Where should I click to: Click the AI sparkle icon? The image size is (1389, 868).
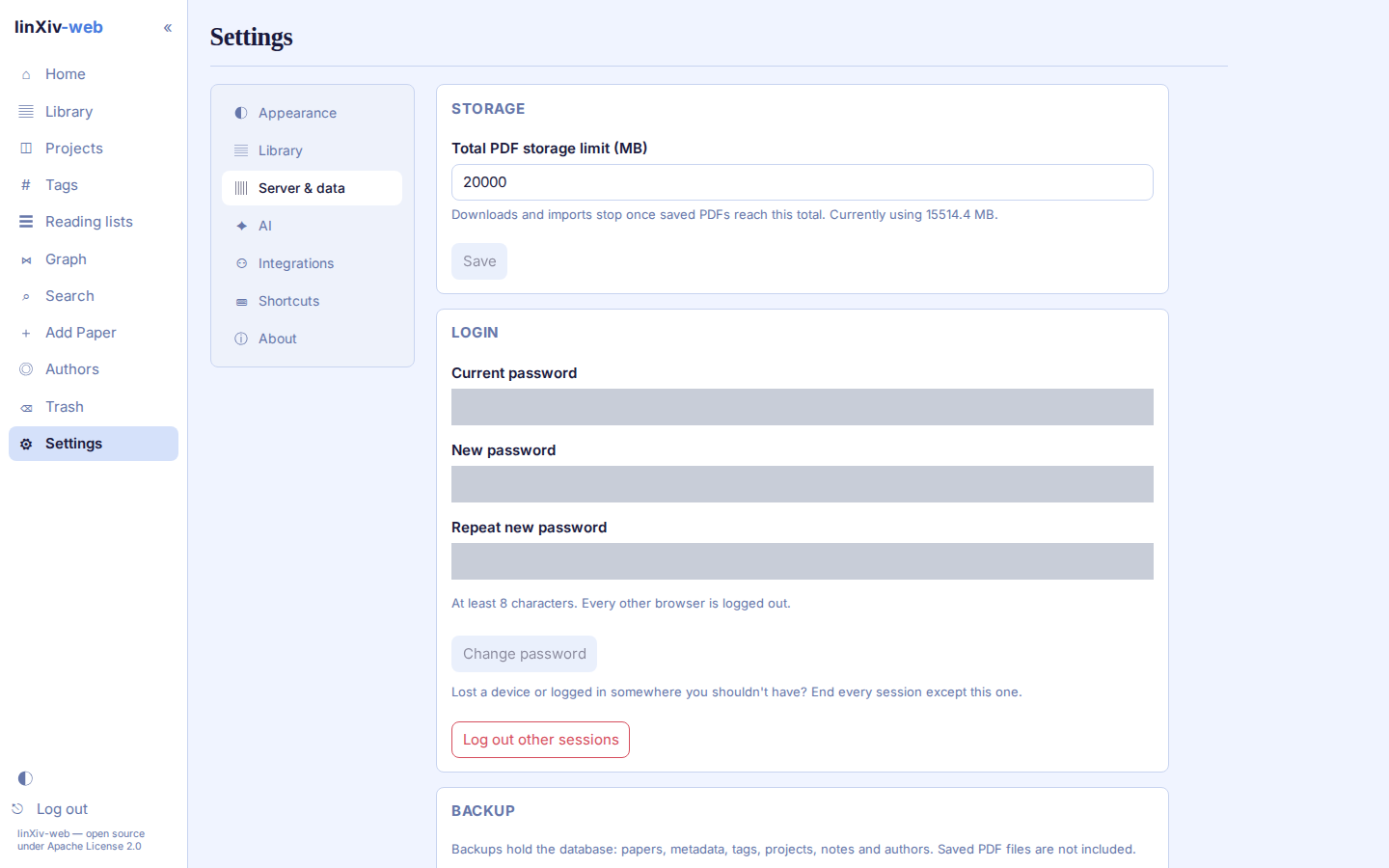click(241, 226)
